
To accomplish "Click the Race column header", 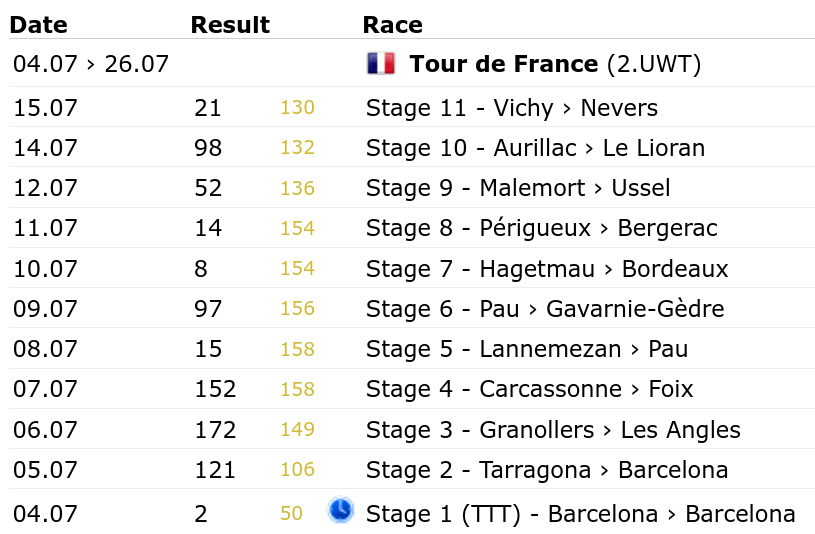I will click(392, 25).
